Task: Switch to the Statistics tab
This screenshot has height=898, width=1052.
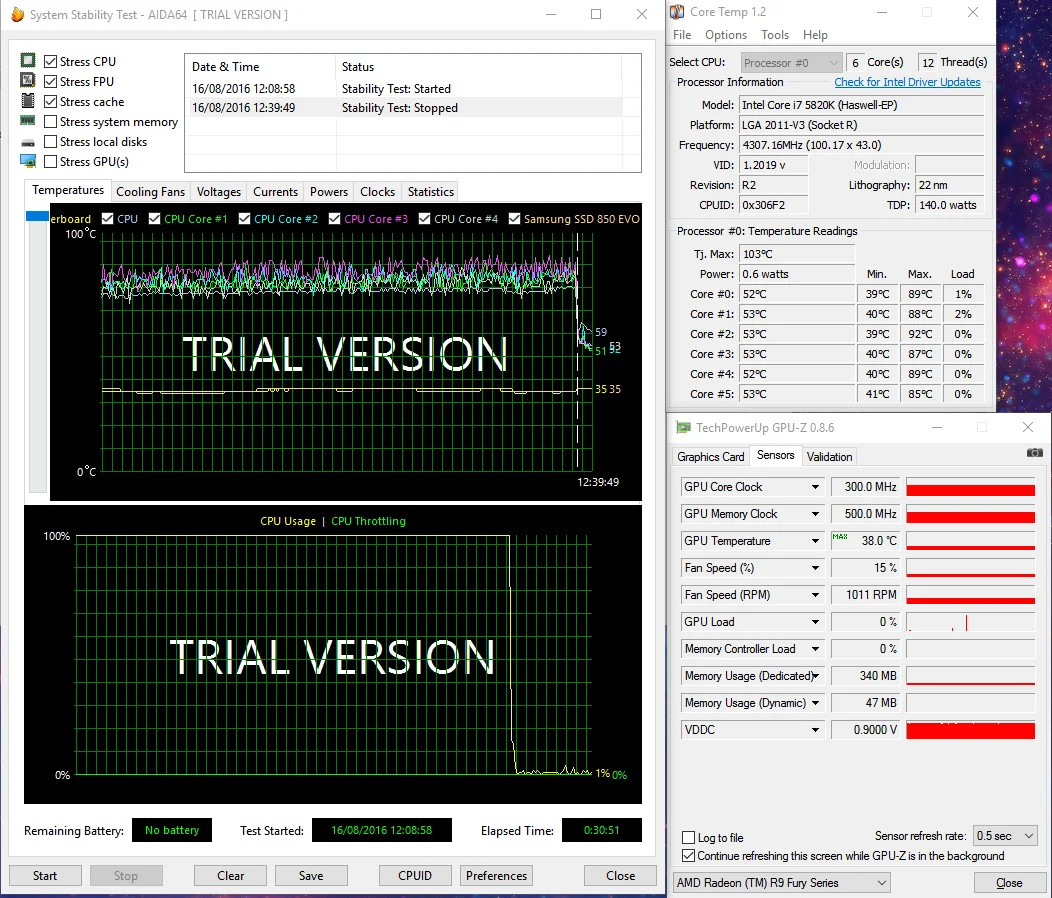Action: (431, 192)
